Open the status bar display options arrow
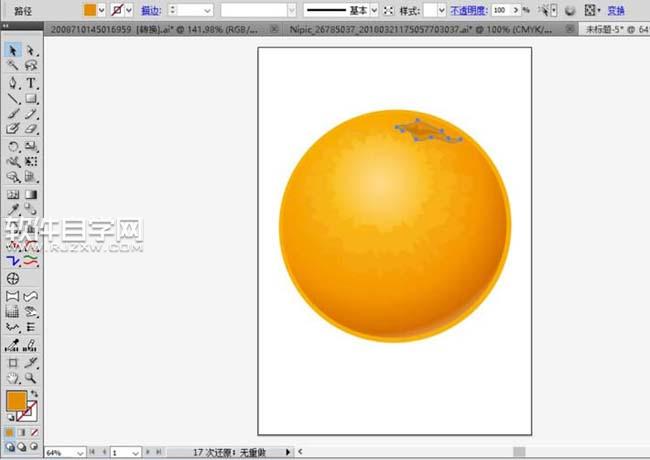Viewport: 650px width, 460px height. tap(288, 452)
